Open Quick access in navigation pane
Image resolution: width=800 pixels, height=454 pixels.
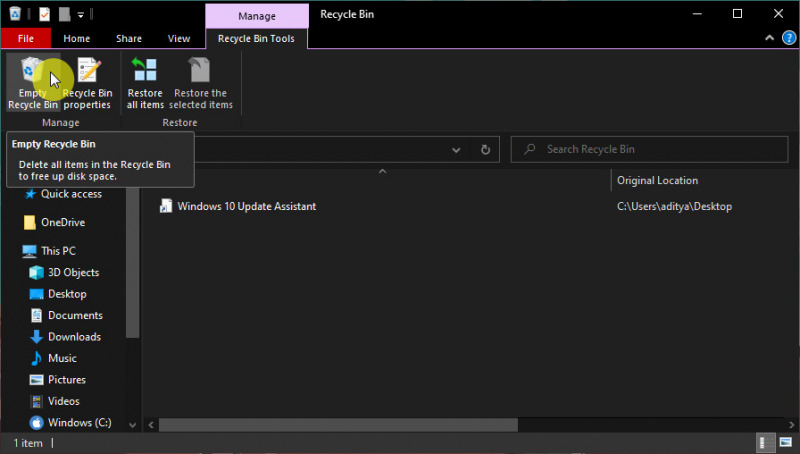click(71, 194)
